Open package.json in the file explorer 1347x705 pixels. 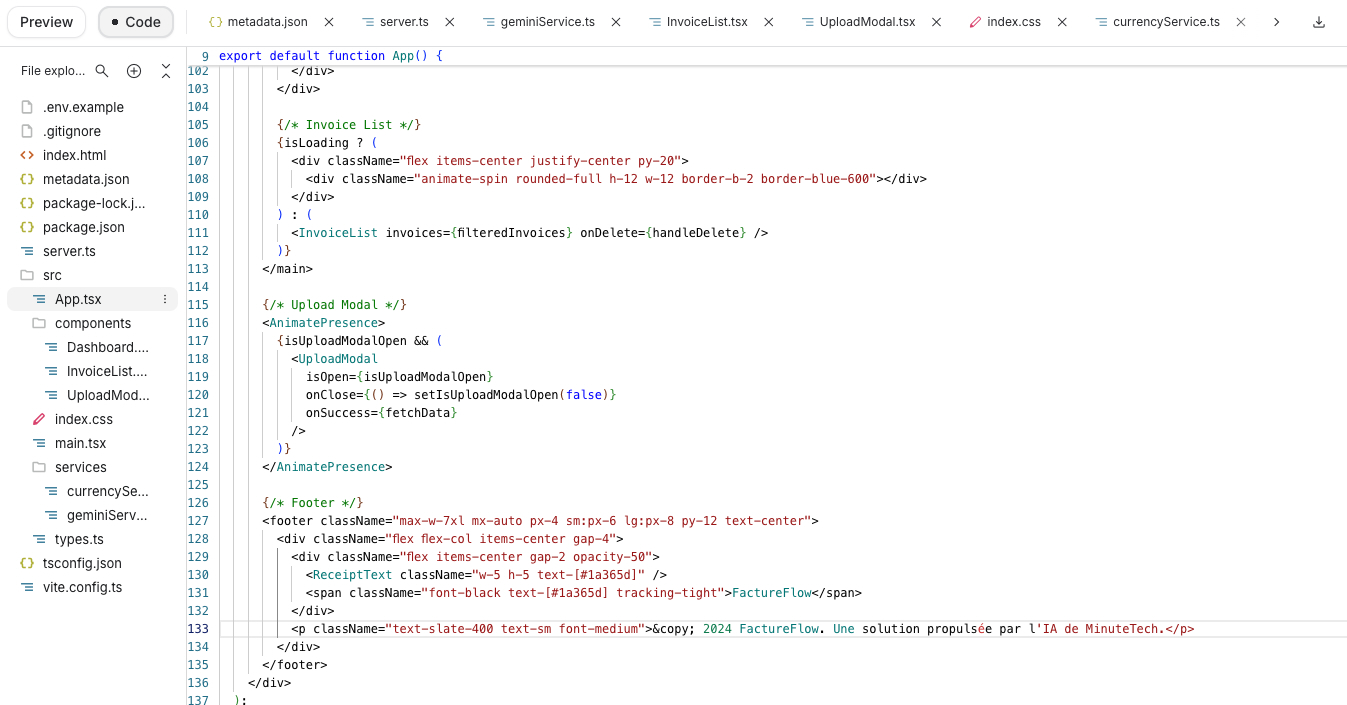click(83, 227)
